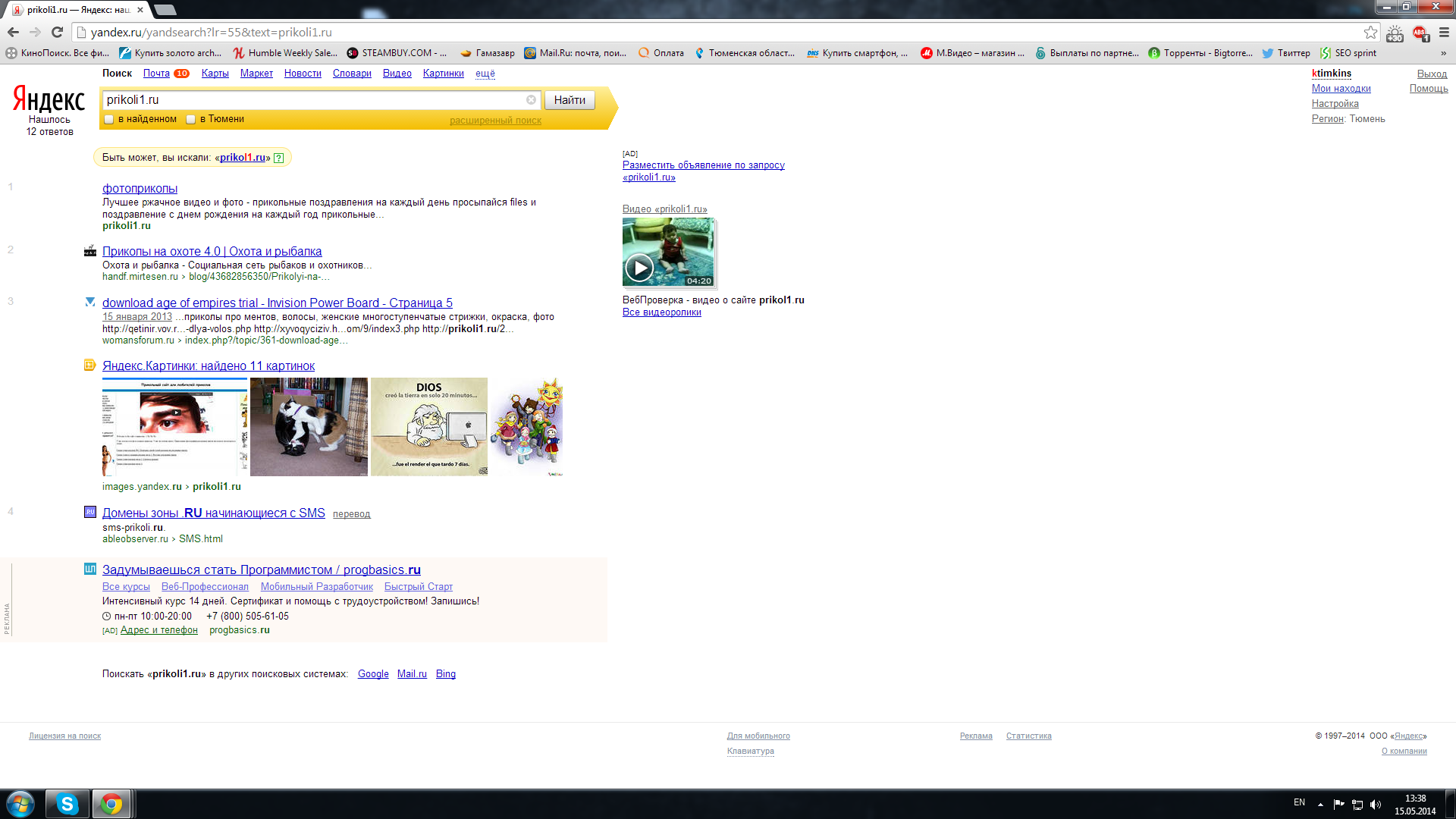1456x819 pixels.
Task: Show hidden system tray icons
Action: 1320,804
